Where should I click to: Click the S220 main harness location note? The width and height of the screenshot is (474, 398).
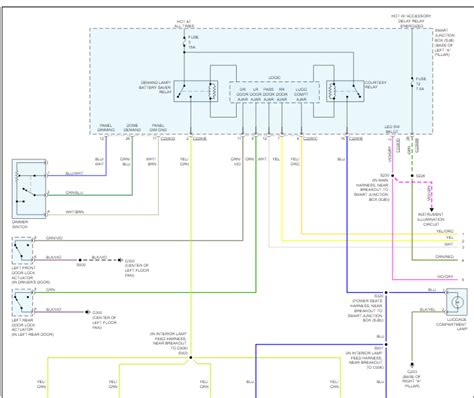[372, 190]
